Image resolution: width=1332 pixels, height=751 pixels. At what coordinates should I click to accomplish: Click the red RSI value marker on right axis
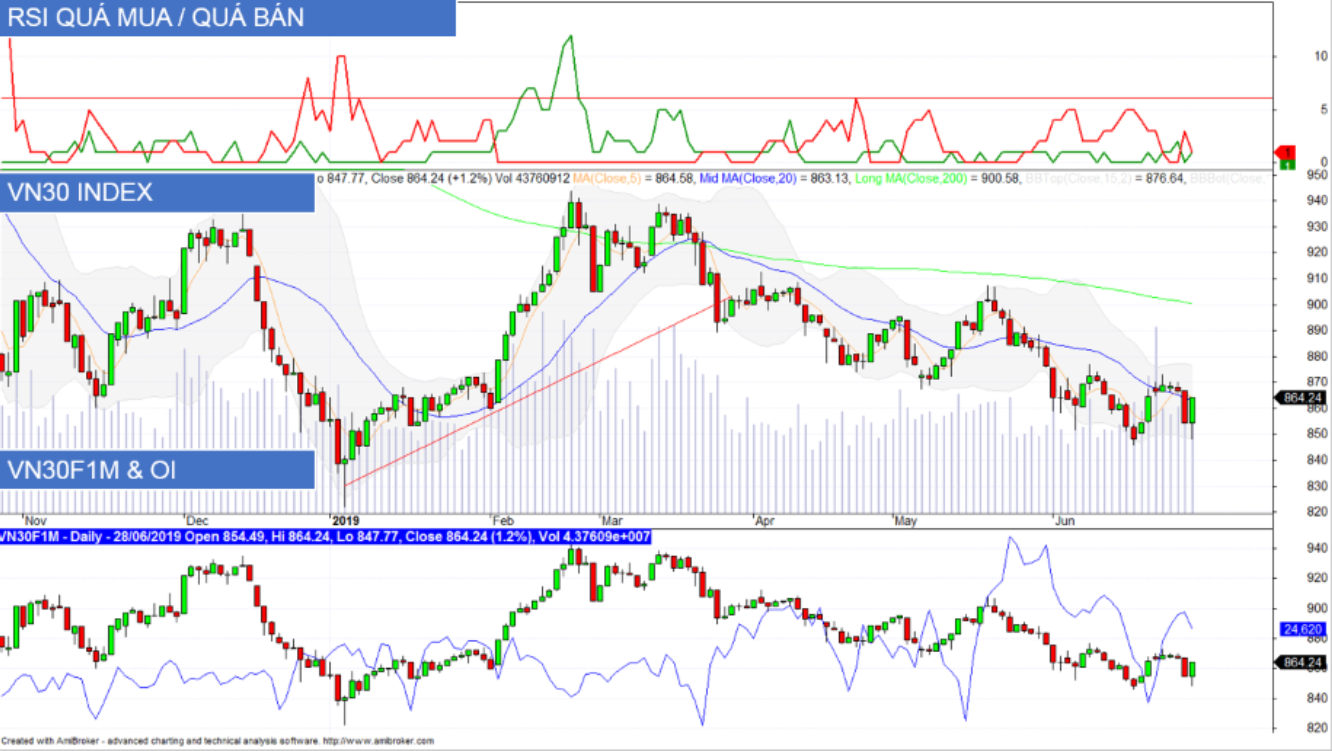1287,151
